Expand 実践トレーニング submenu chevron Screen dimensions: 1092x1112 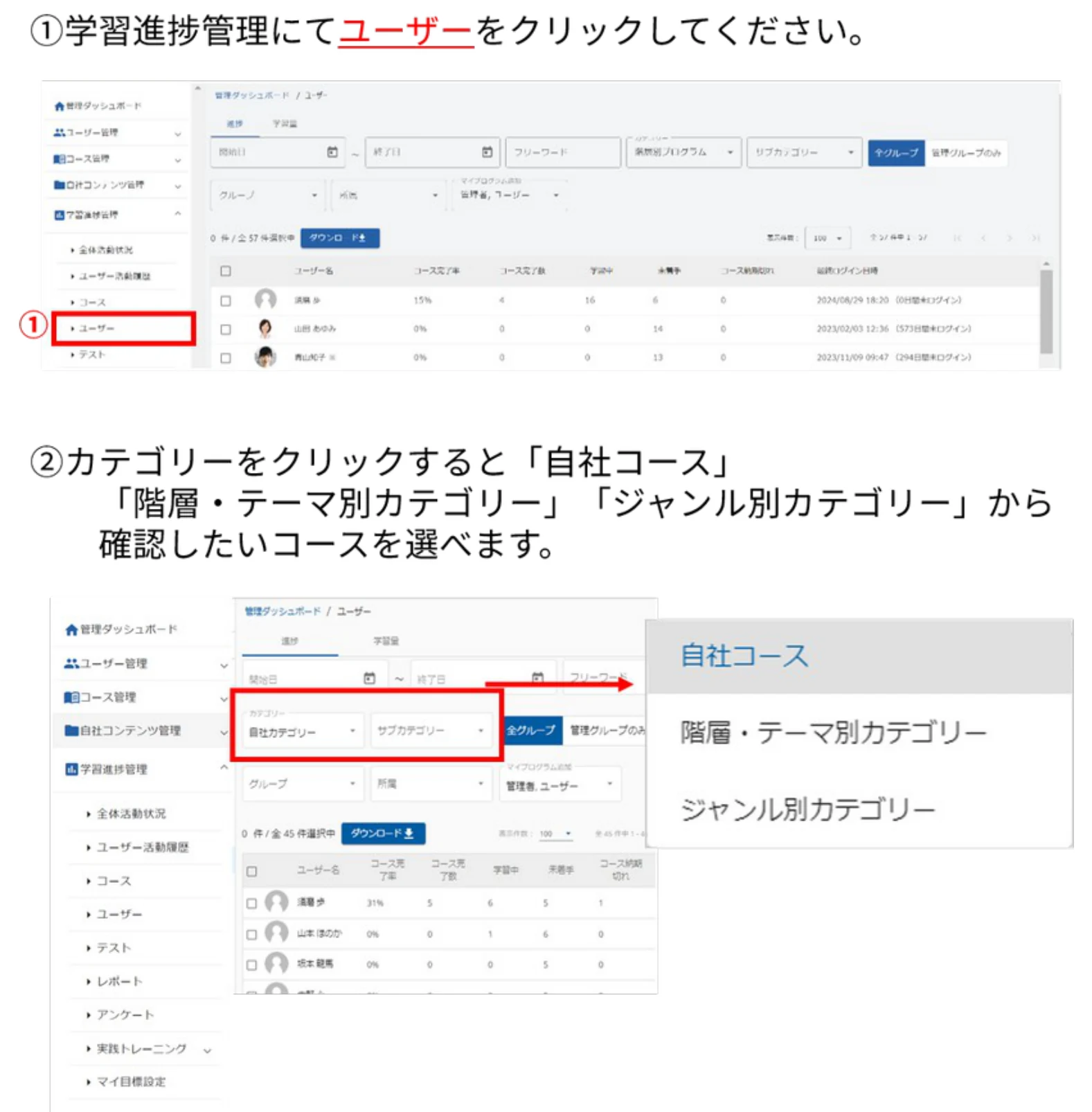click(207, 1050)
